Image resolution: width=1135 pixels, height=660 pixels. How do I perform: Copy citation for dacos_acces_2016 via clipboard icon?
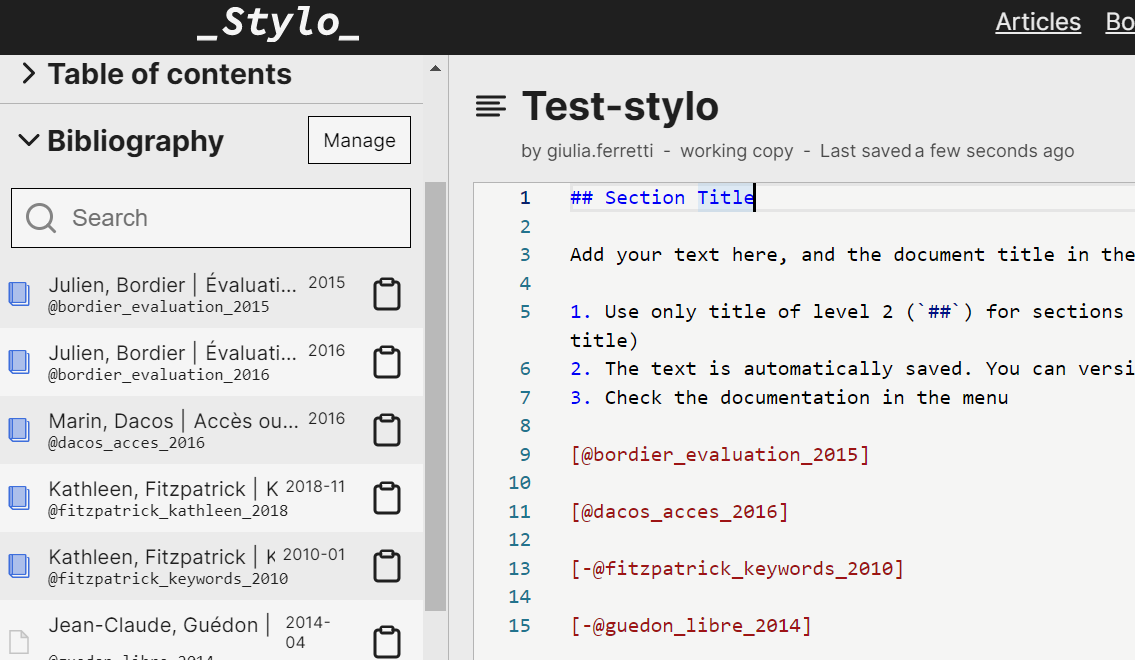point(387,430)
